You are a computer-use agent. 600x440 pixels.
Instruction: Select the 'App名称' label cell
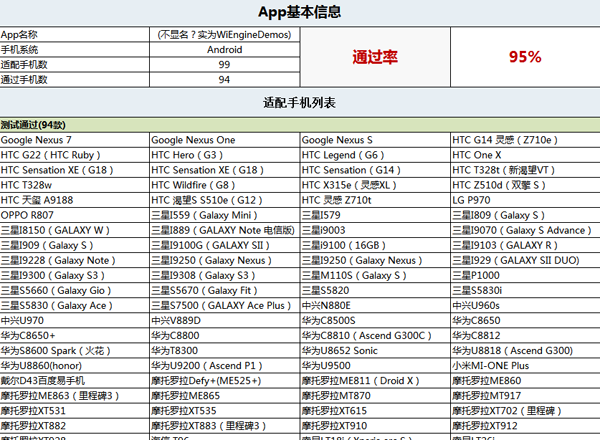pos(75,34)
